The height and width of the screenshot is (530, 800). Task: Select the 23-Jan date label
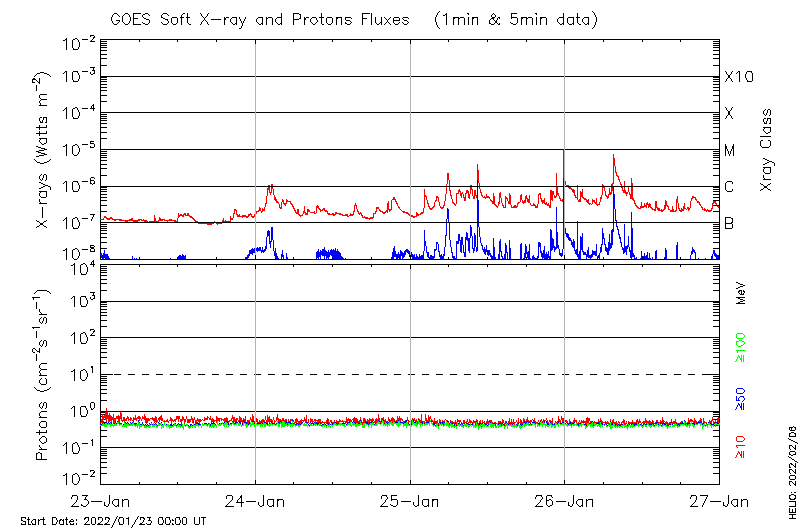[101, 500]
